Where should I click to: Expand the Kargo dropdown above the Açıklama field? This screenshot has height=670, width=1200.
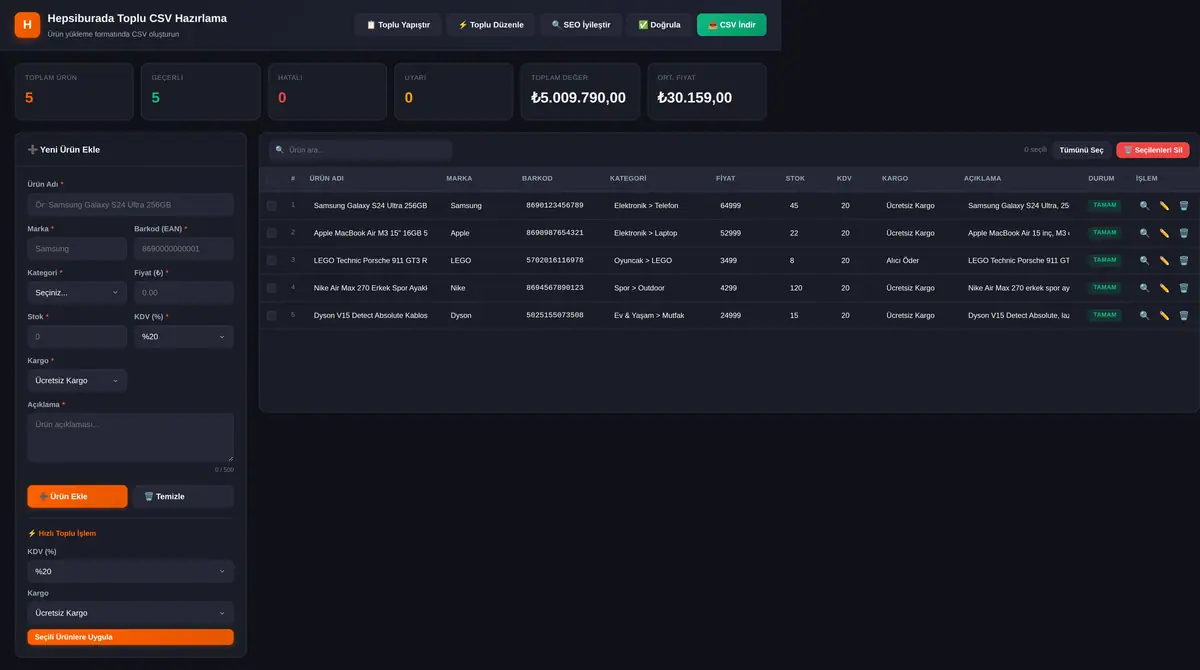tap(77, 381)
